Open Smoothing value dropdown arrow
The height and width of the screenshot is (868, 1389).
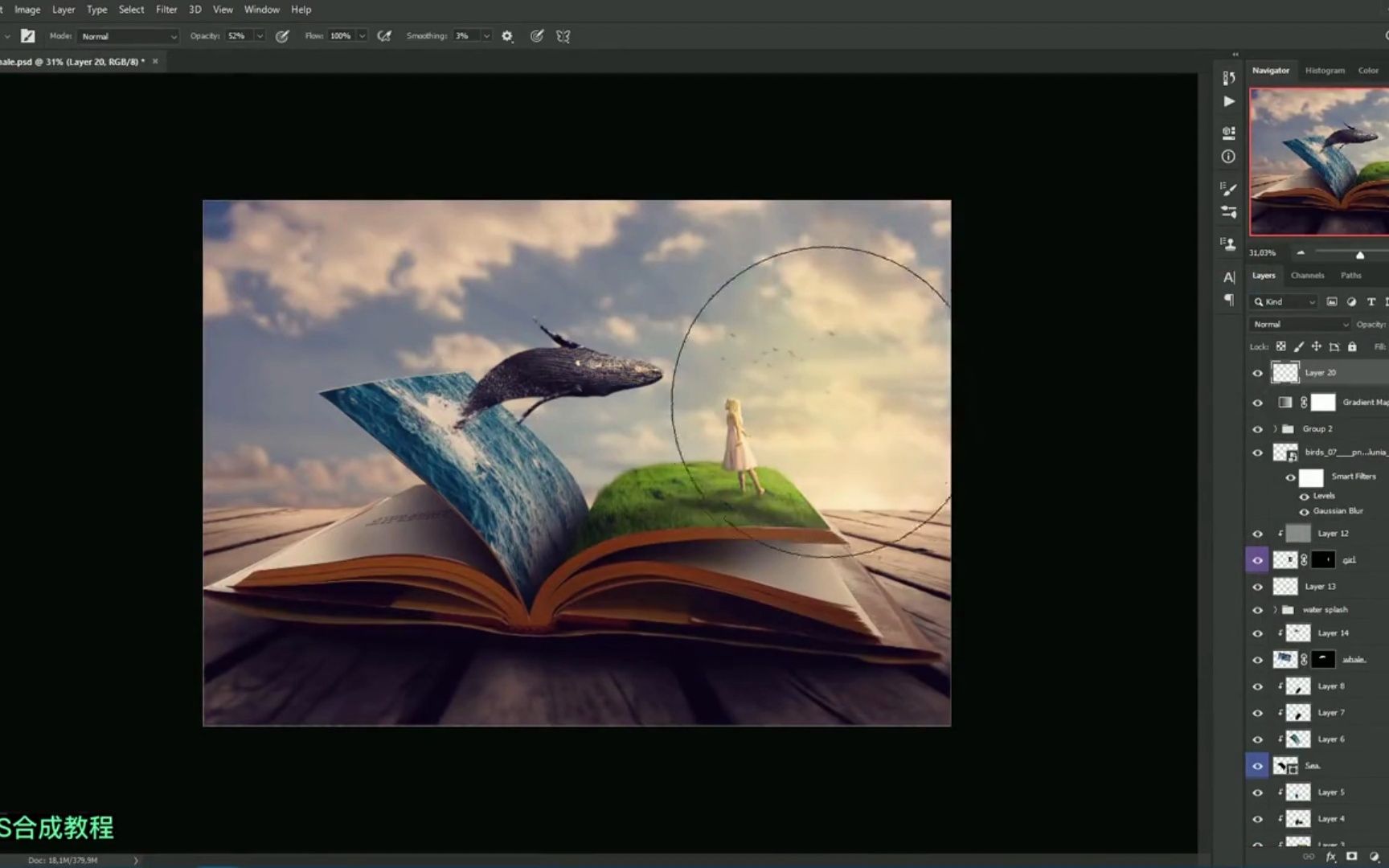tap(486, 36)
